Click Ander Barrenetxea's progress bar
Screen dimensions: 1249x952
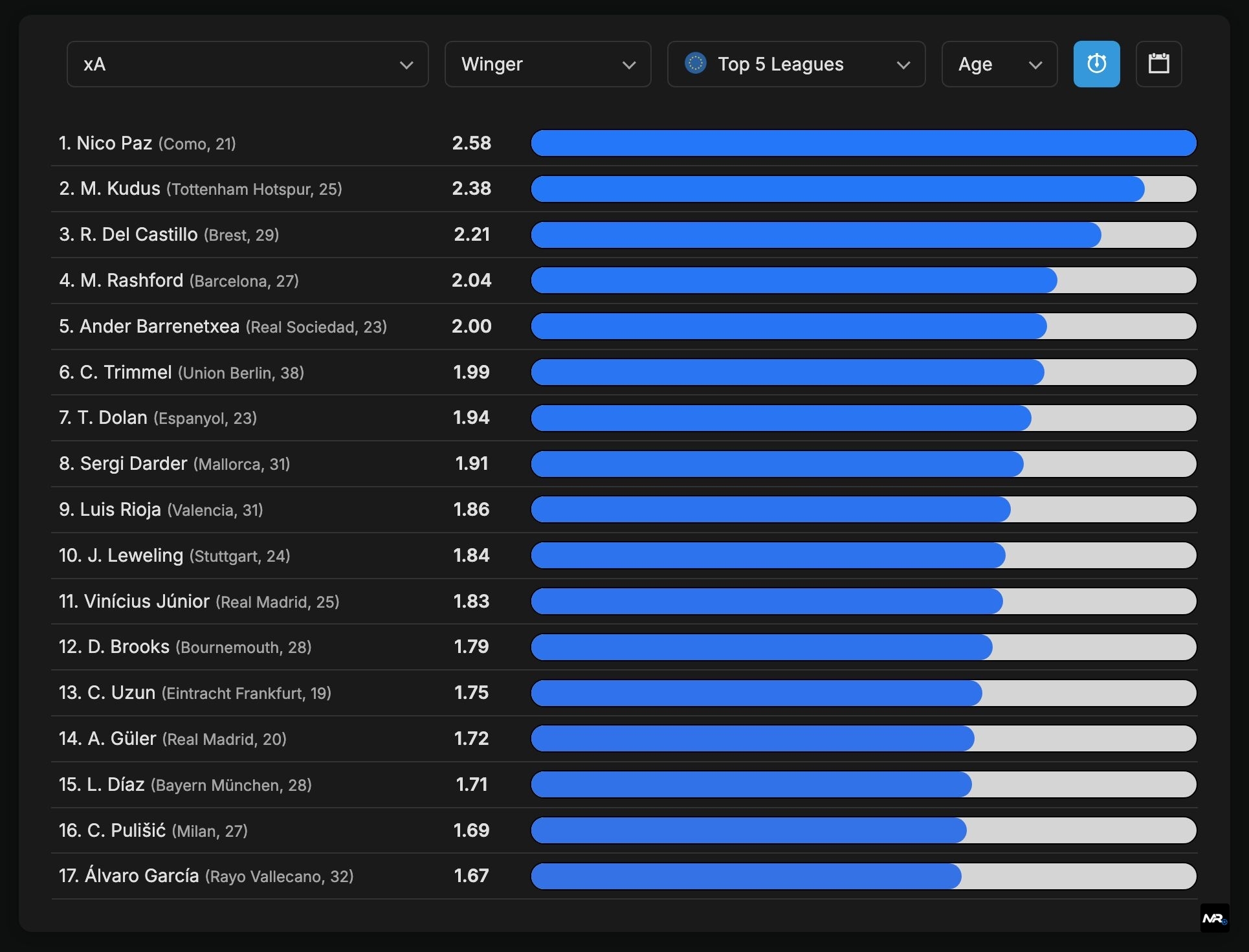pos(863,326)
